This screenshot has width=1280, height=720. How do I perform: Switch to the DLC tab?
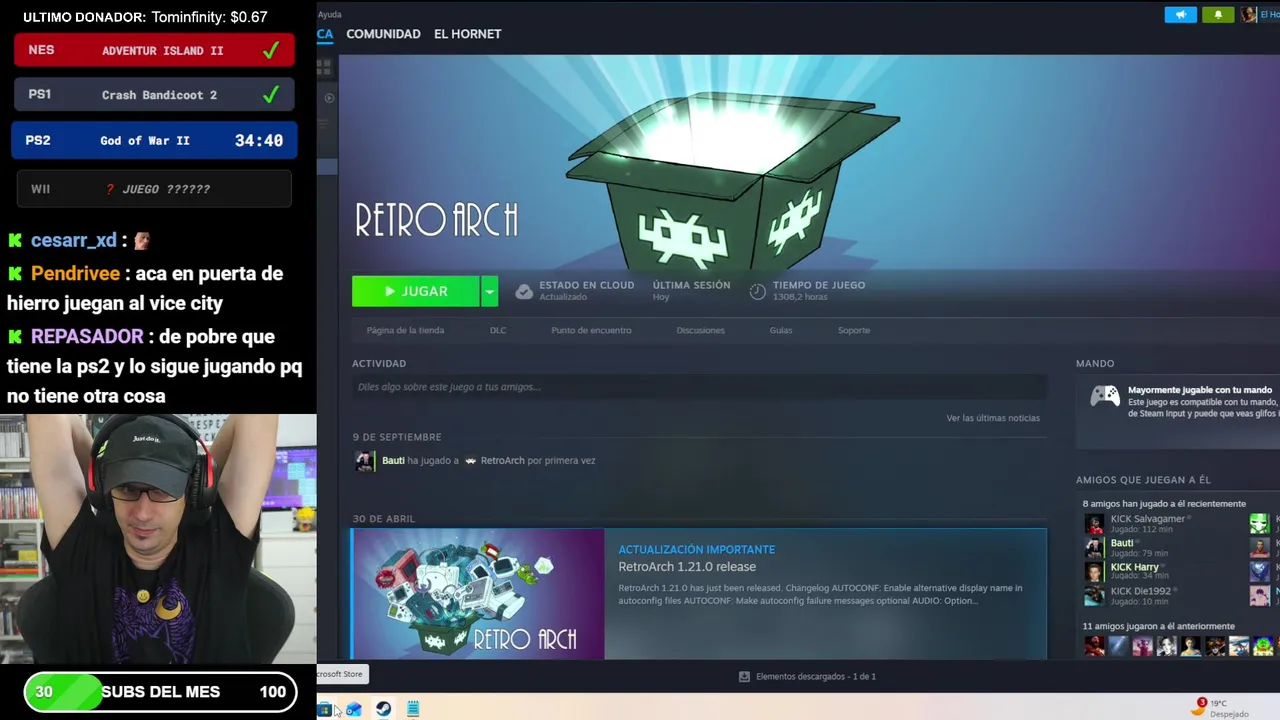498,330
